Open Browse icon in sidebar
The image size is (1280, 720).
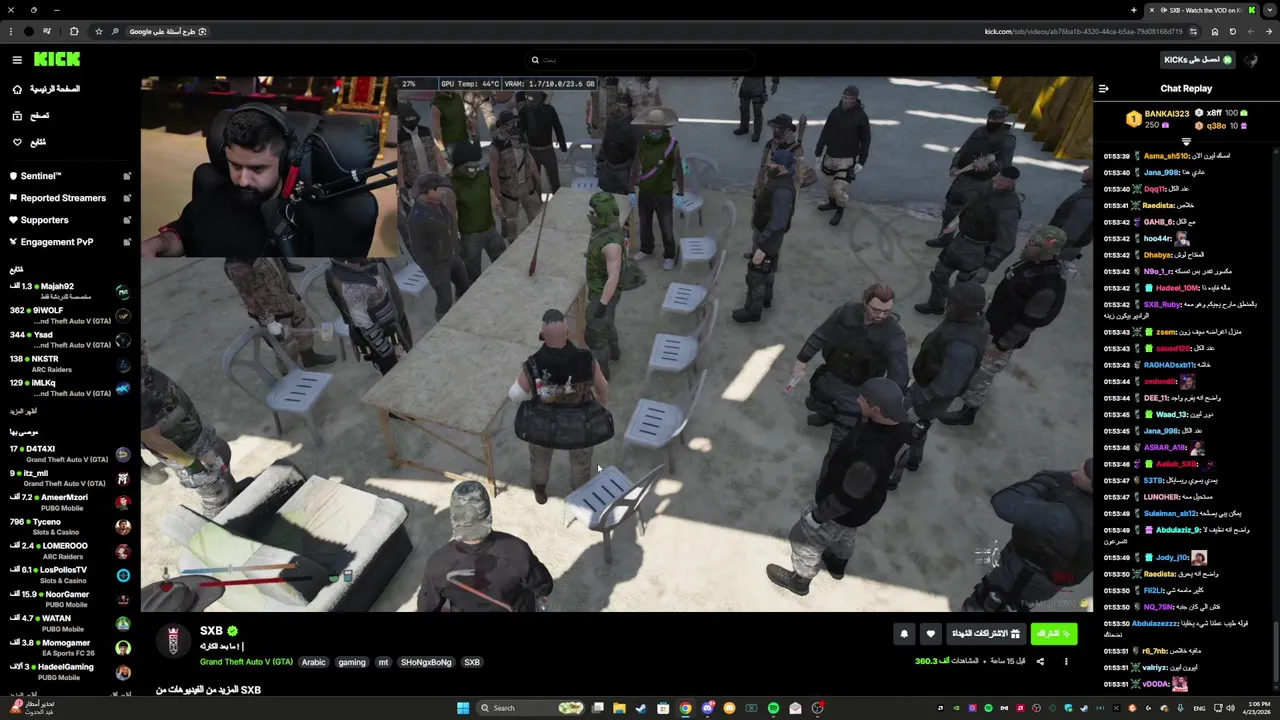click(17, 116)
